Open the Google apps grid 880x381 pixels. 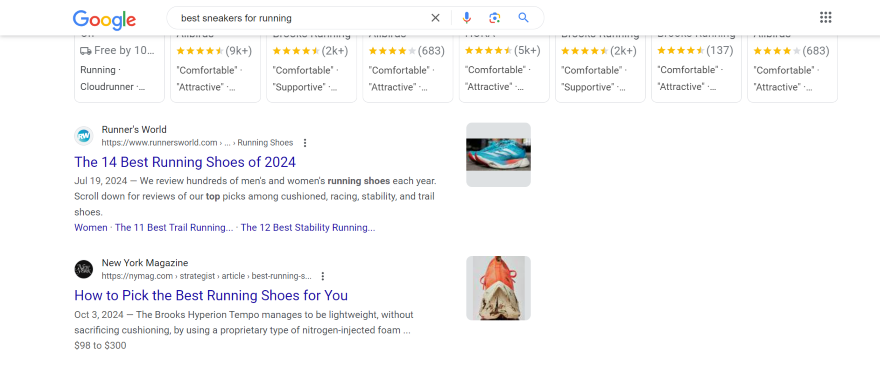(826, 17)
